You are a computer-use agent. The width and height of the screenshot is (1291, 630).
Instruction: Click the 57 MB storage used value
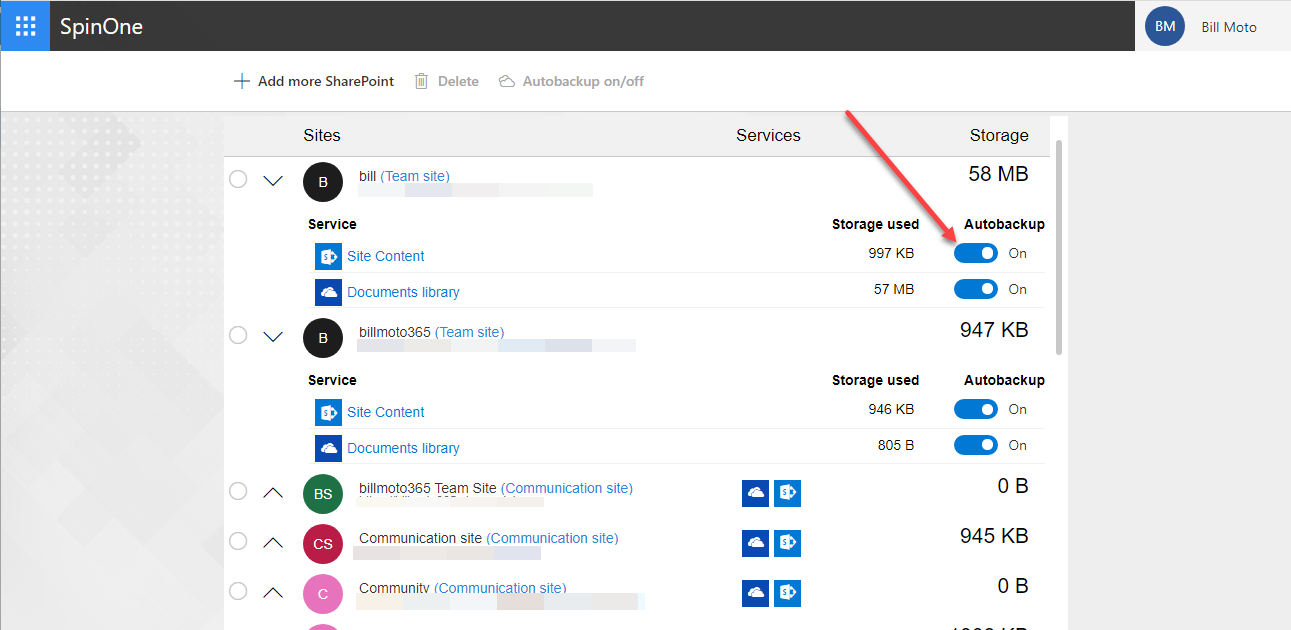[894, 289]
